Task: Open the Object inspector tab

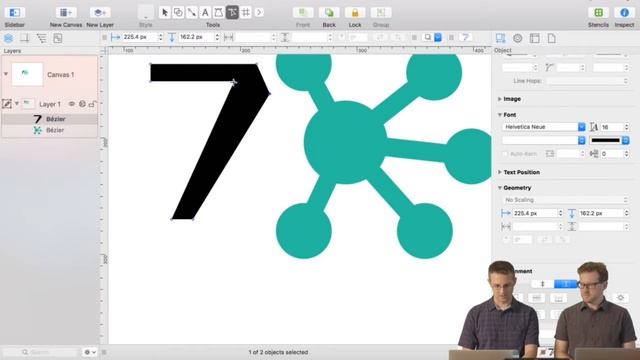Action: tap(500, 38)
